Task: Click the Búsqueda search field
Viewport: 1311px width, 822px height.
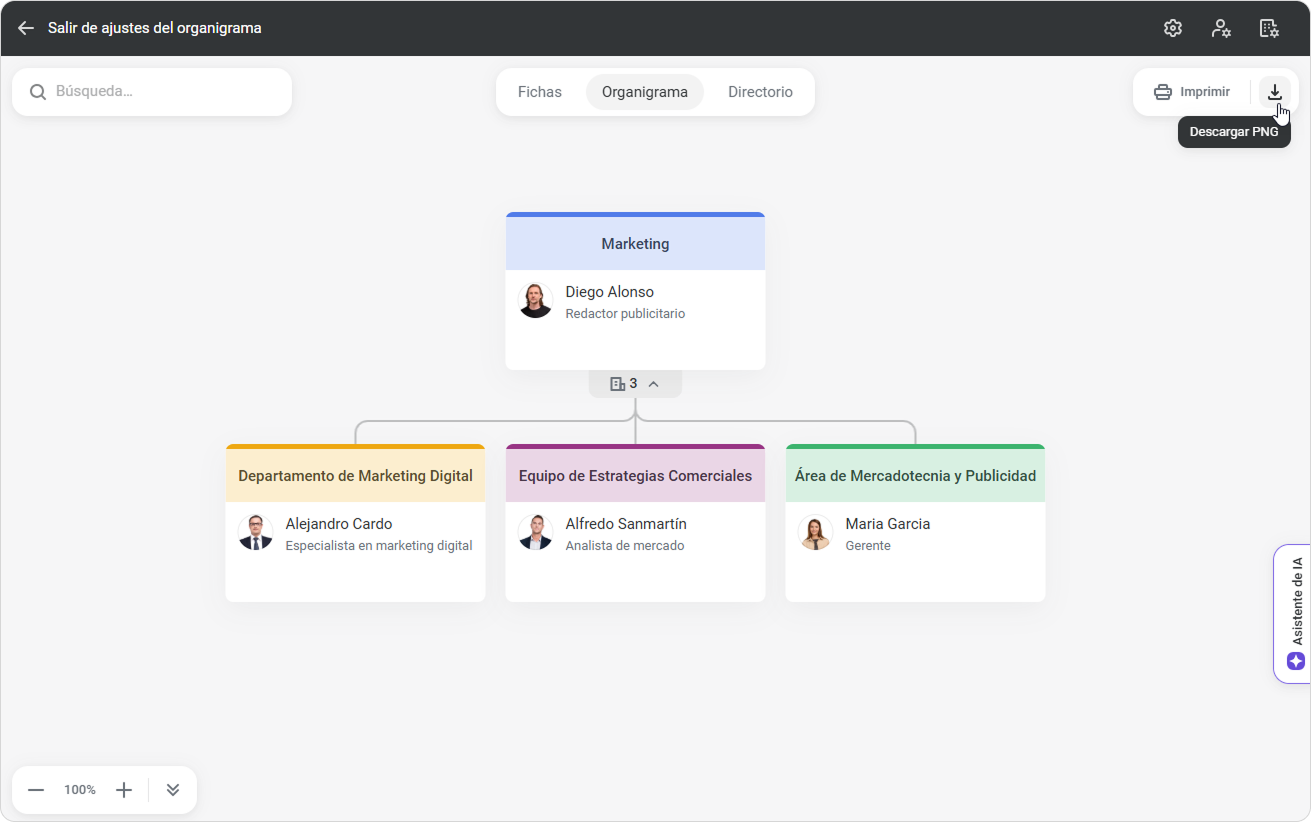Action: coord(160,92)
